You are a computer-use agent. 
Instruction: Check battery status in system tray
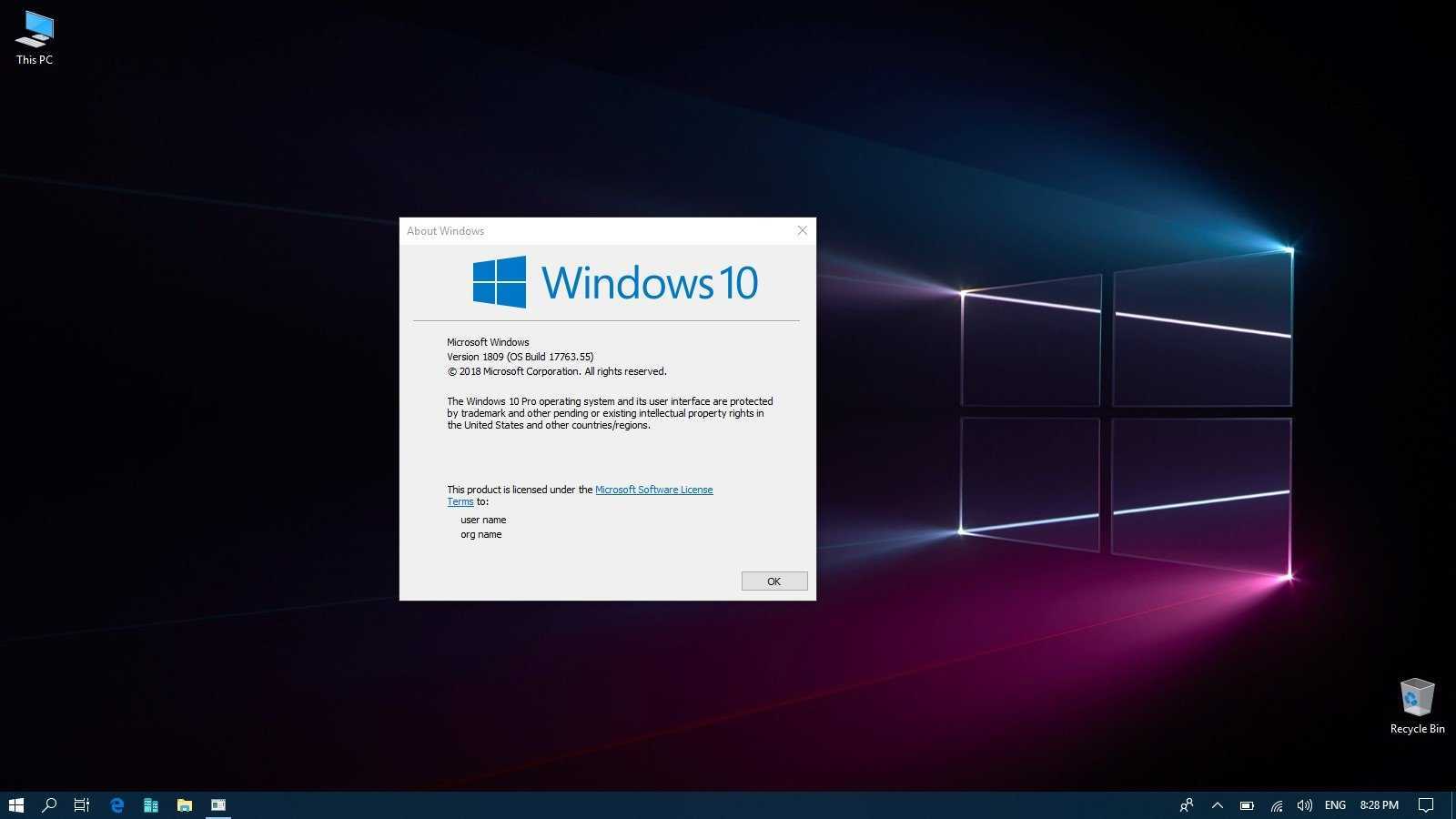click(x=1248, y=805)
